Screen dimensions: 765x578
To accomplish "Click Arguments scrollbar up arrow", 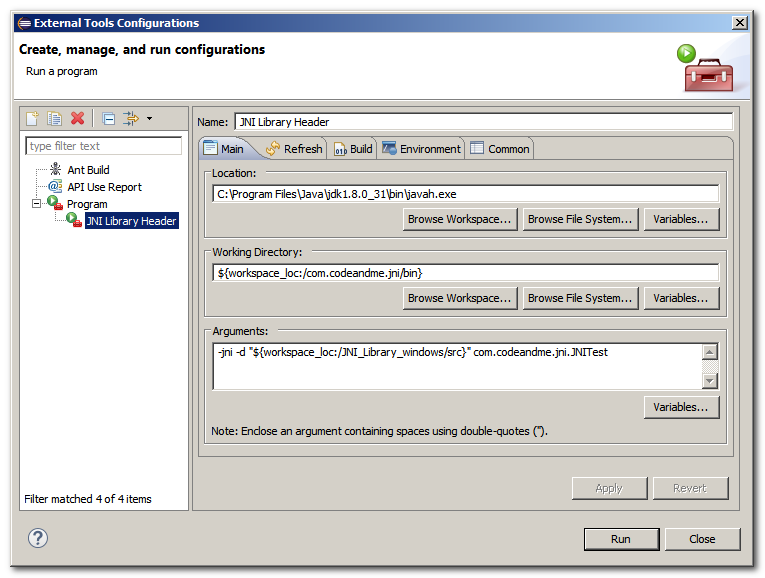I will coord(710,352).
